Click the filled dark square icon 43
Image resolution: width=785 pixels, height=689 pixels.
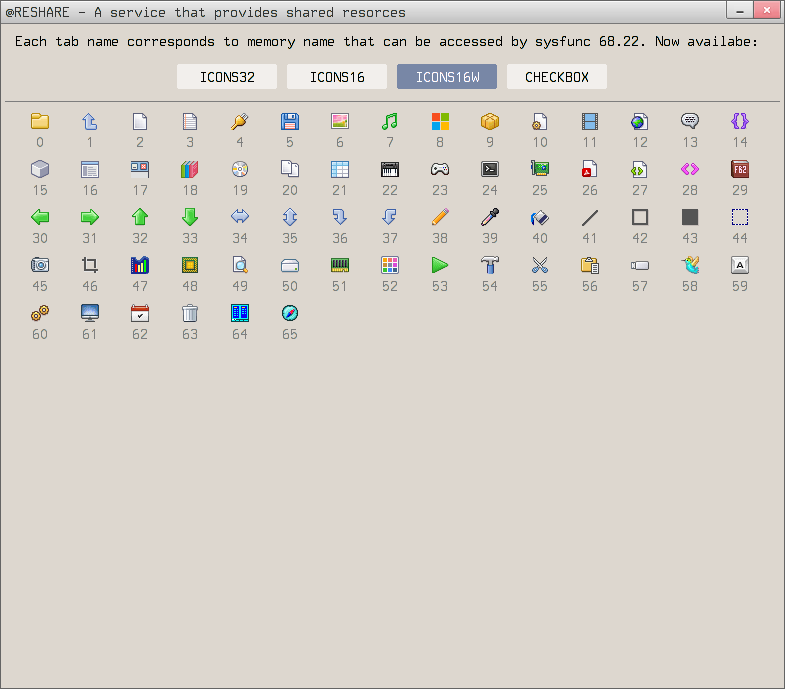tap(690, 217)
